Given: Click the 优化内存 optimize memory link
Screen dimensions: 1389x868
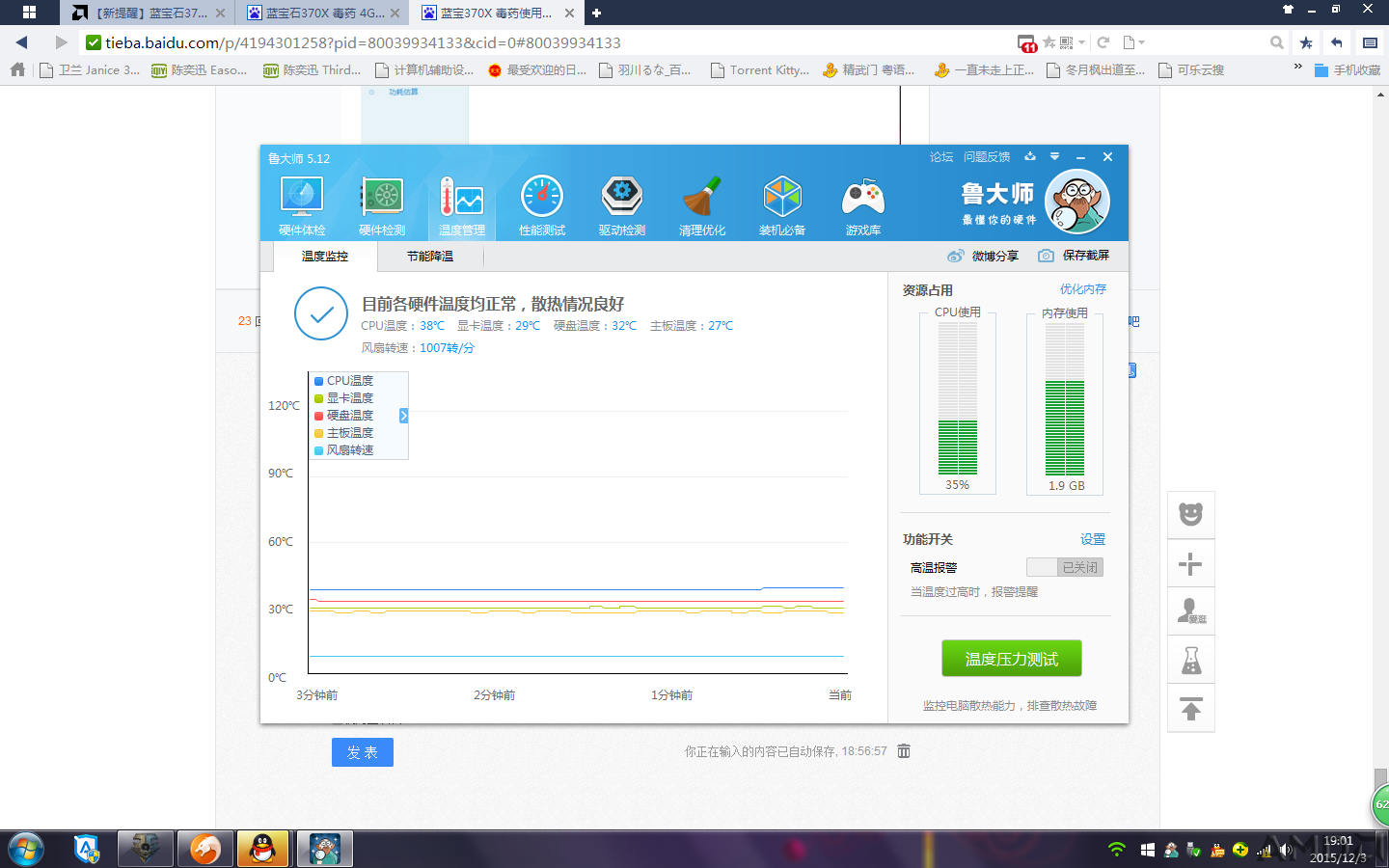Looking at the screenshot, I should (x=1083, y=289).
